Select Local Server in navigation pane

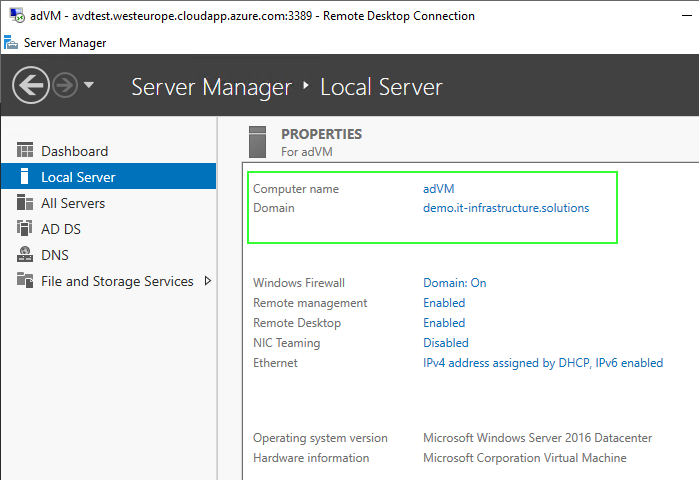point(108,176)
